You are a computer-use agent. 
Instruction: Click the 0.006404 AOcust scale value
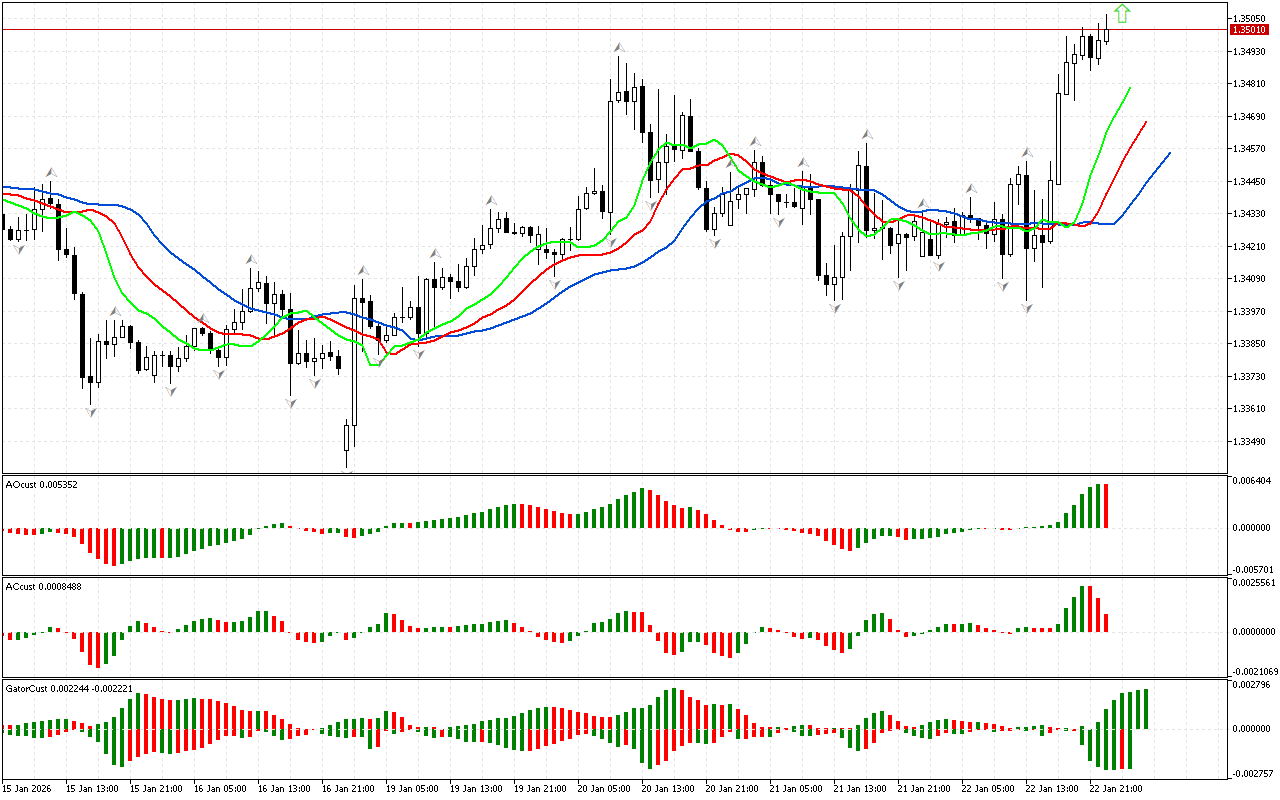(1251, 481)
